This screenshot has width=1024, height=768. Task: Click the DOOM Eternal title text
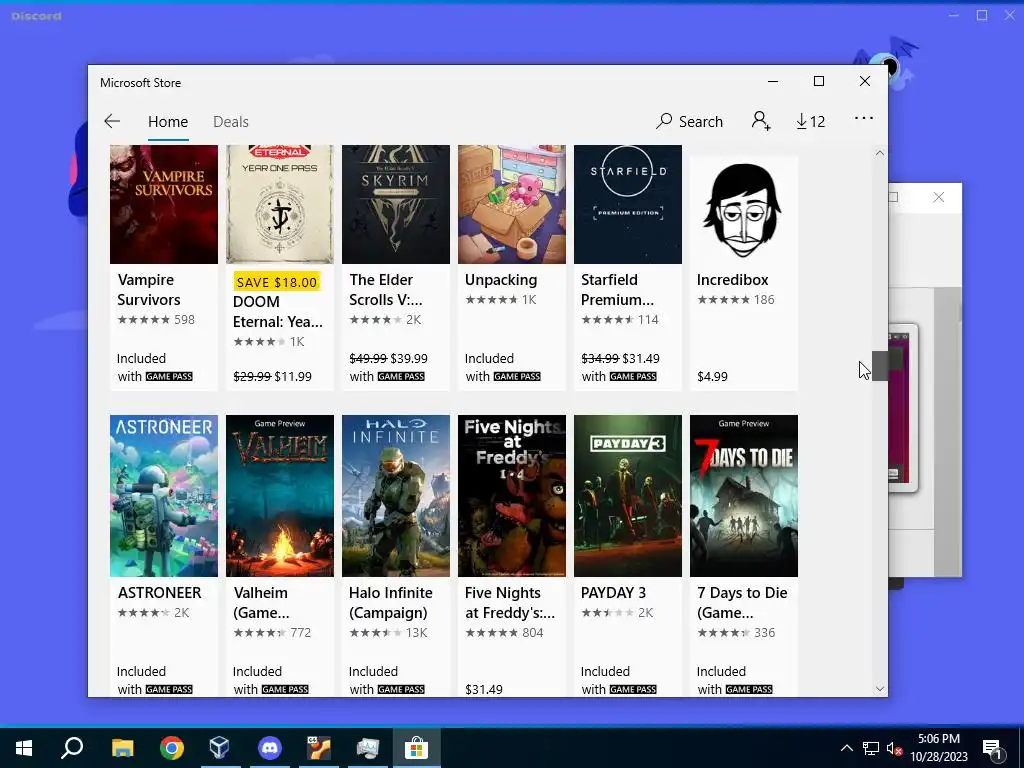click(x=278, y=312)
